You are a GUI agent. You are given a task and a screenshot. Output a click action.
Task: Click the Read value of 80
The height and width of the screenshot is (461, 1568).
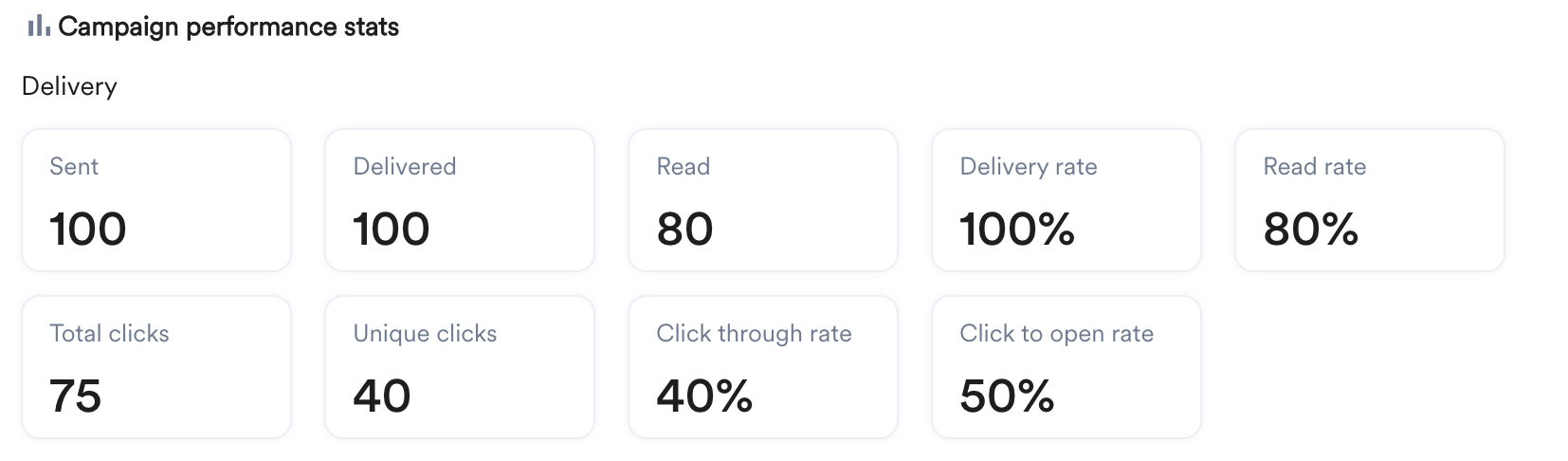684,230
